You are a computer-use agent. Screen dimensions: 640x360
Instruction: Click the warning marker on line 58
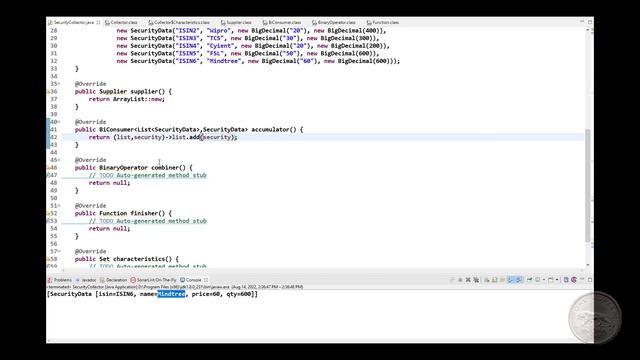tap(49, 259)
